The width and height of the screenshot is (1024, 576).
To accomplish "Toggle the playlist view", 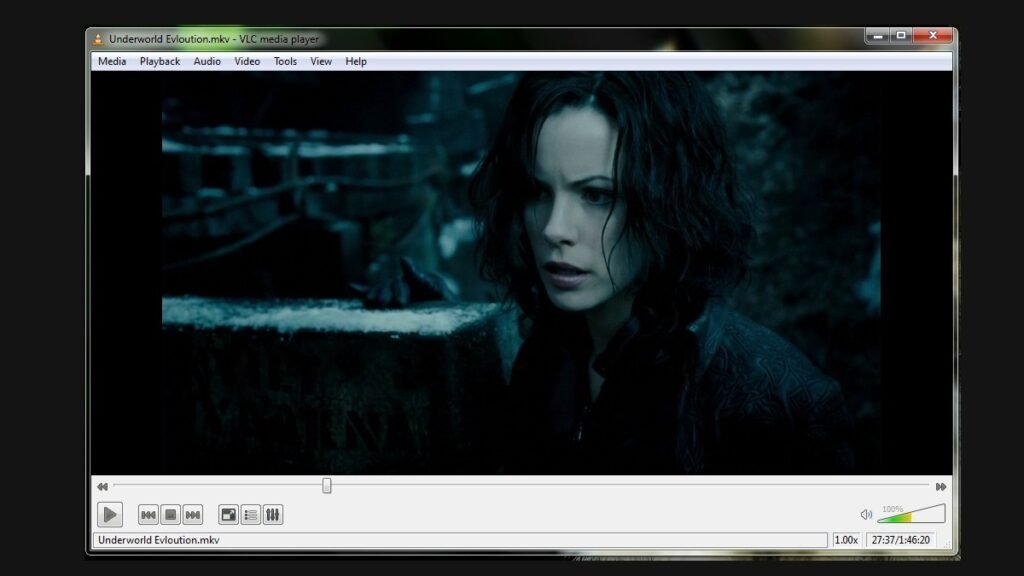I will [250, 515].
